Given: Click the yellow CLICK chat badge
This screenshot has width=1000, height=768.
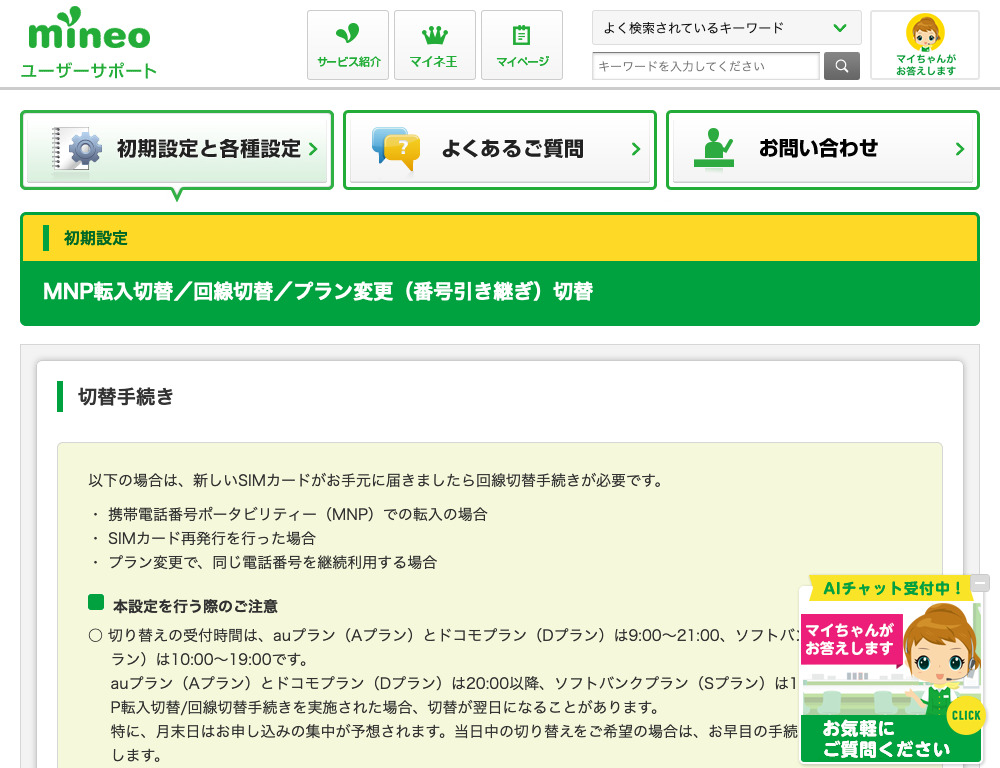Looking at the screenshot, I should click(x=966, y=715).
